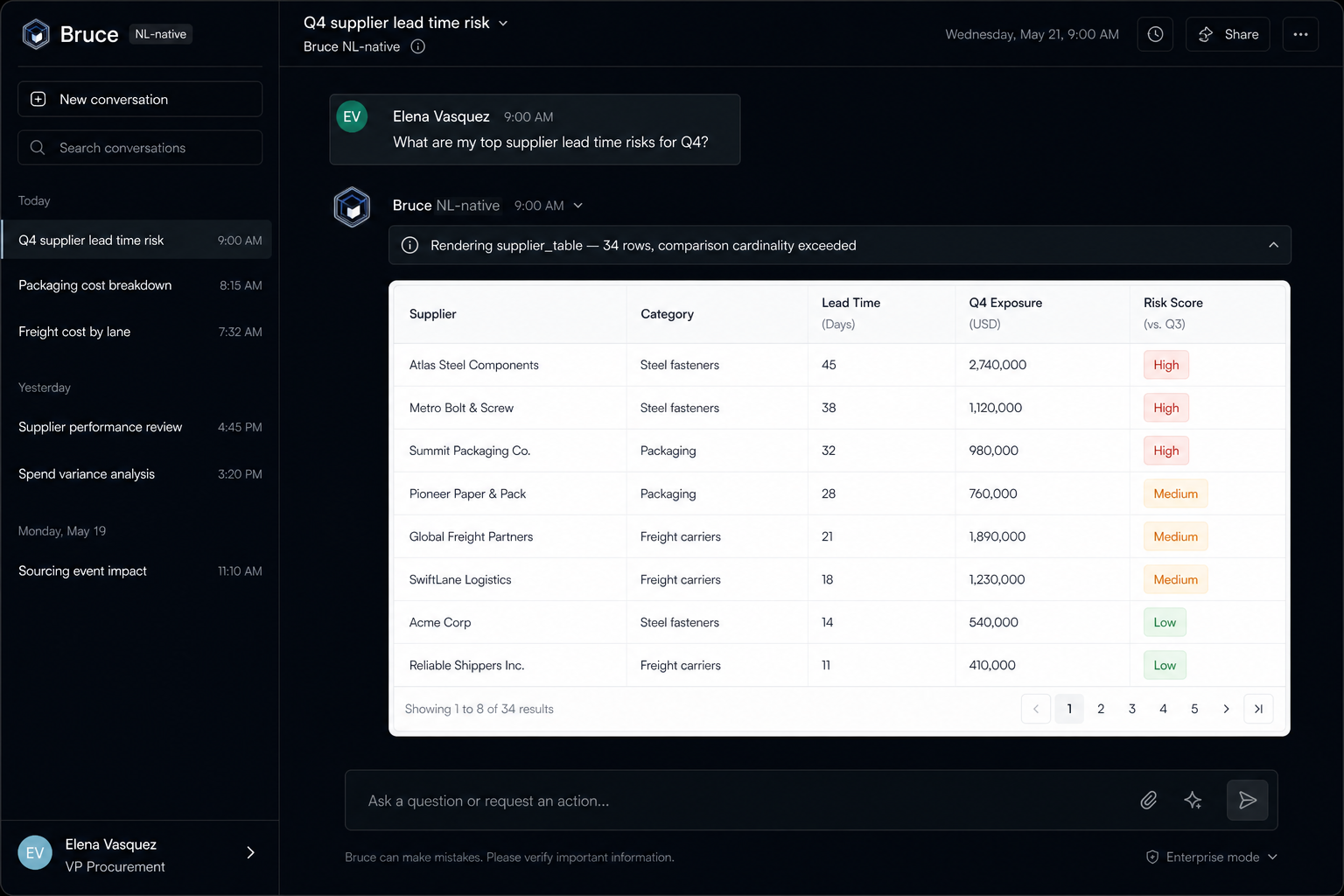The image size is (1344, 896).
Task: Go to results page 4
Action: click(x=1163, y=709)
